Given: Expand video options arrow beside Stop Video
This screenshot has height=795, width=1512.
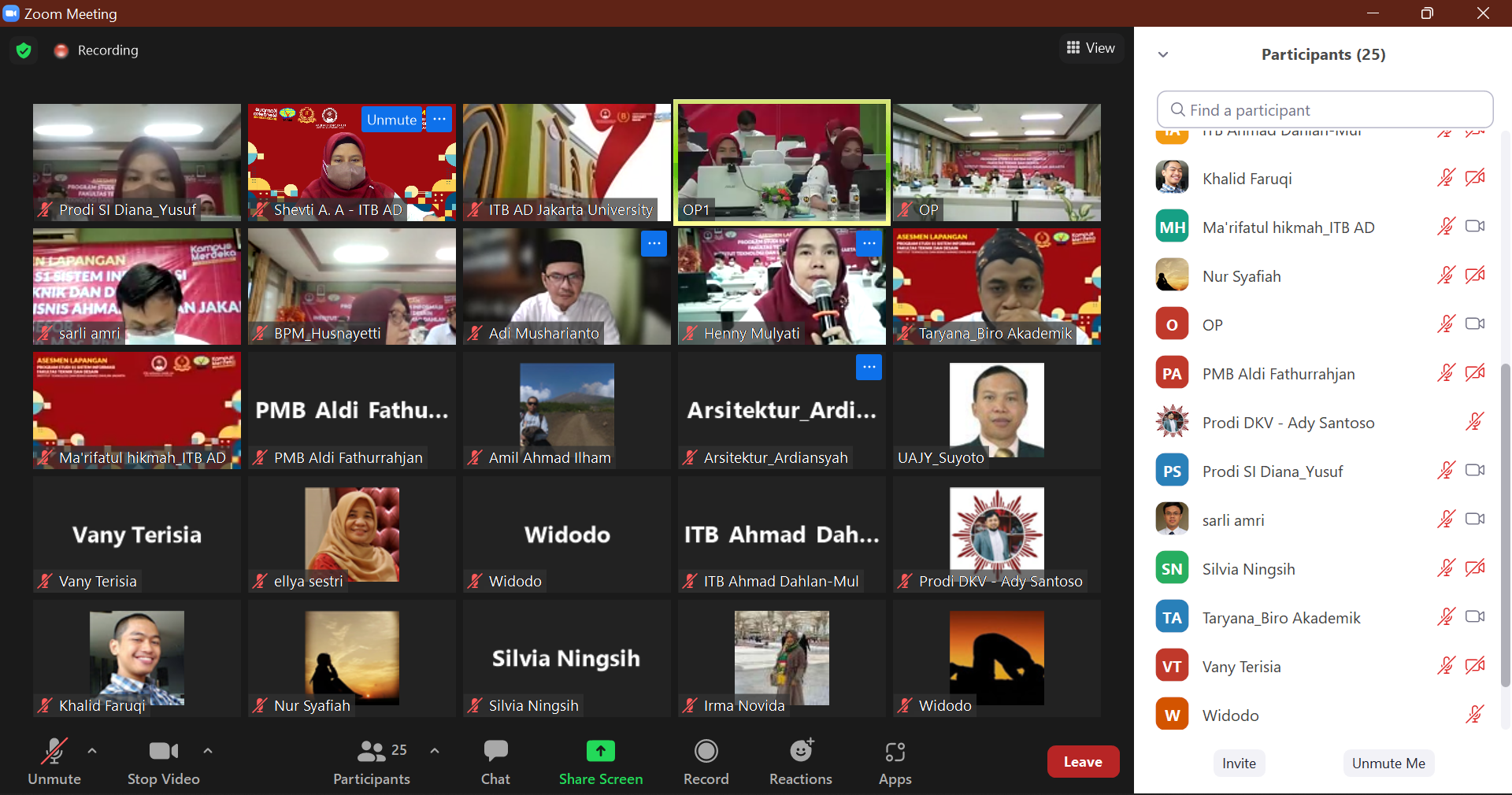Looking at the screenshot, I should click(x=208, y=751).
